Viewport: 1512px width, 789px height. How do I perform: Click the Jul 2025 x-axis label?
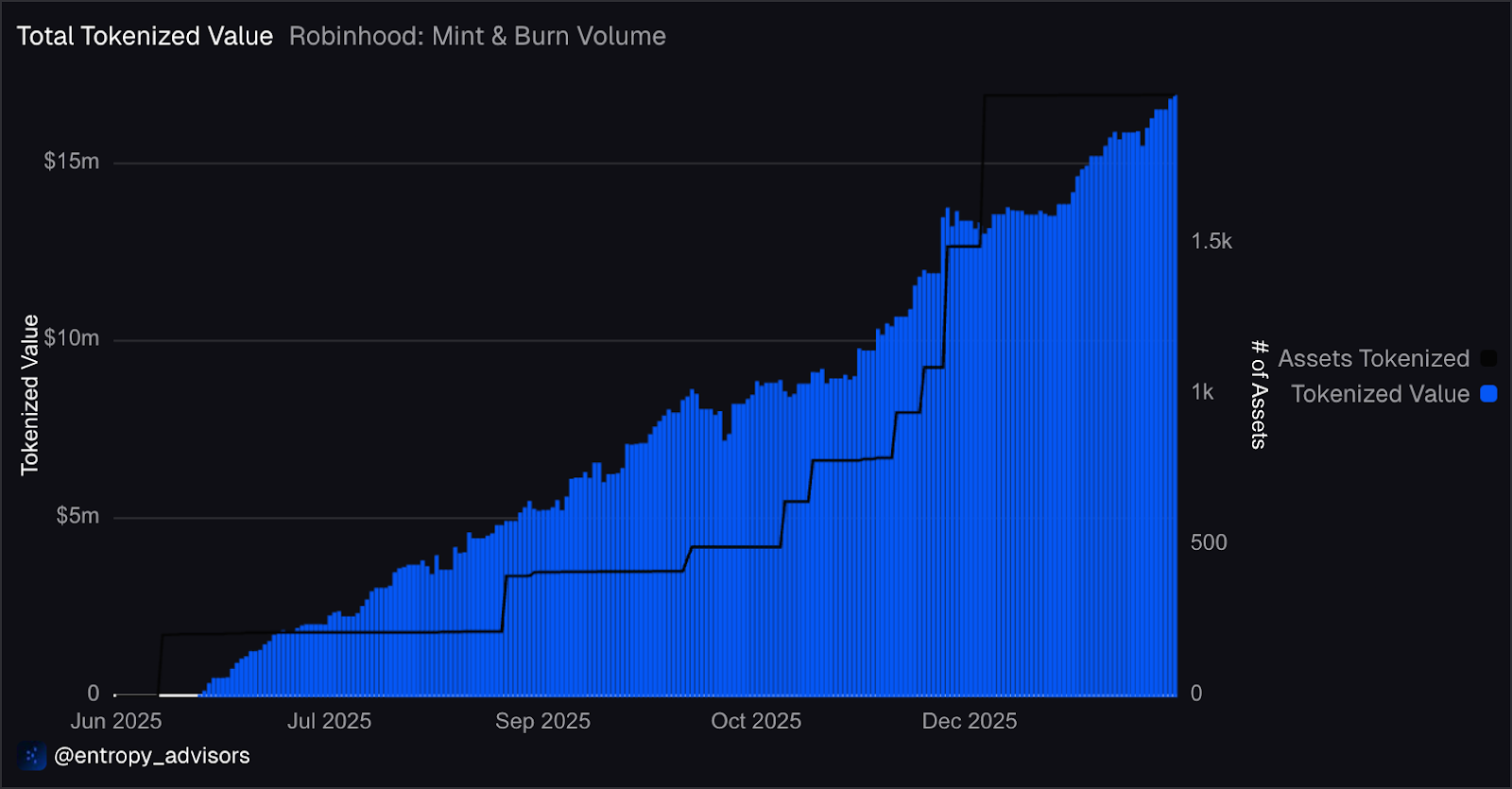coord(330,721)
